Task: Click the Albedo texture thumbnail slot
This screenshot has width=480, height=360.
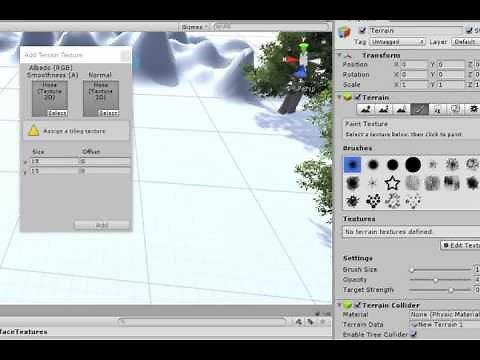Action: pos(50,98)
